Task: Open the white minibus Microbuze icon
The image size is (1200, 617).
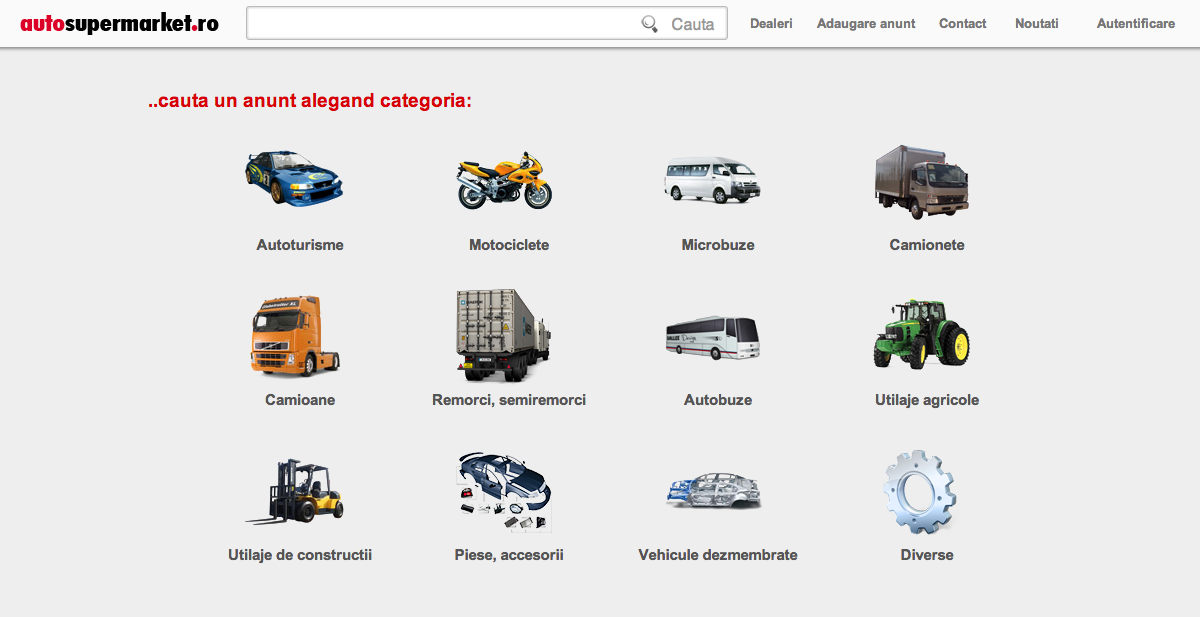Action: tap(713, 180)
